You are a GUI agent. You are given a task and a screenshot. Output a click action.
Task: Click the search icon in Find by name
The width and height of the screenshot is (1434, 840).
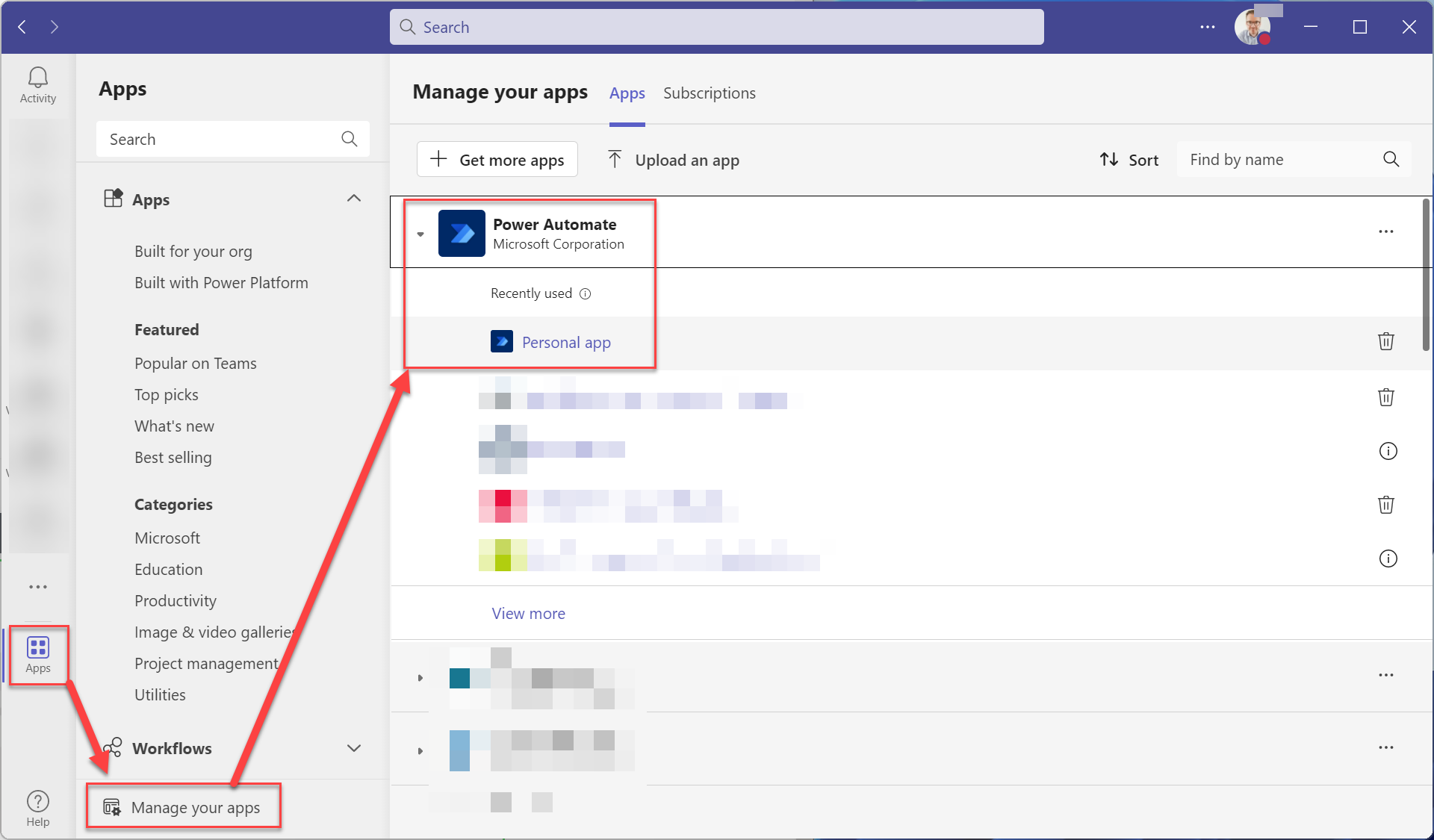[x=1391, y=159]
